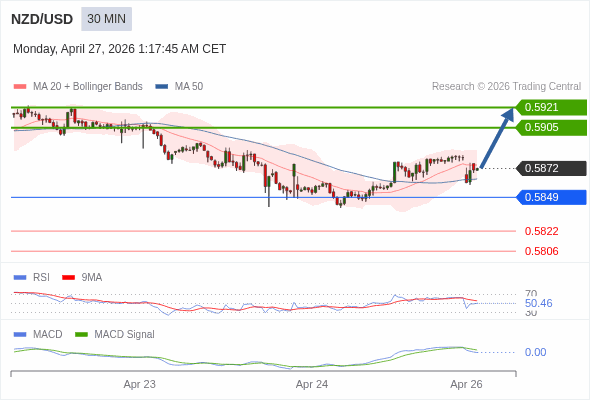Click the 0.5849 blue pivot tag
The width and height of the screenshot is (590, 400).
(x=551, y=197)
